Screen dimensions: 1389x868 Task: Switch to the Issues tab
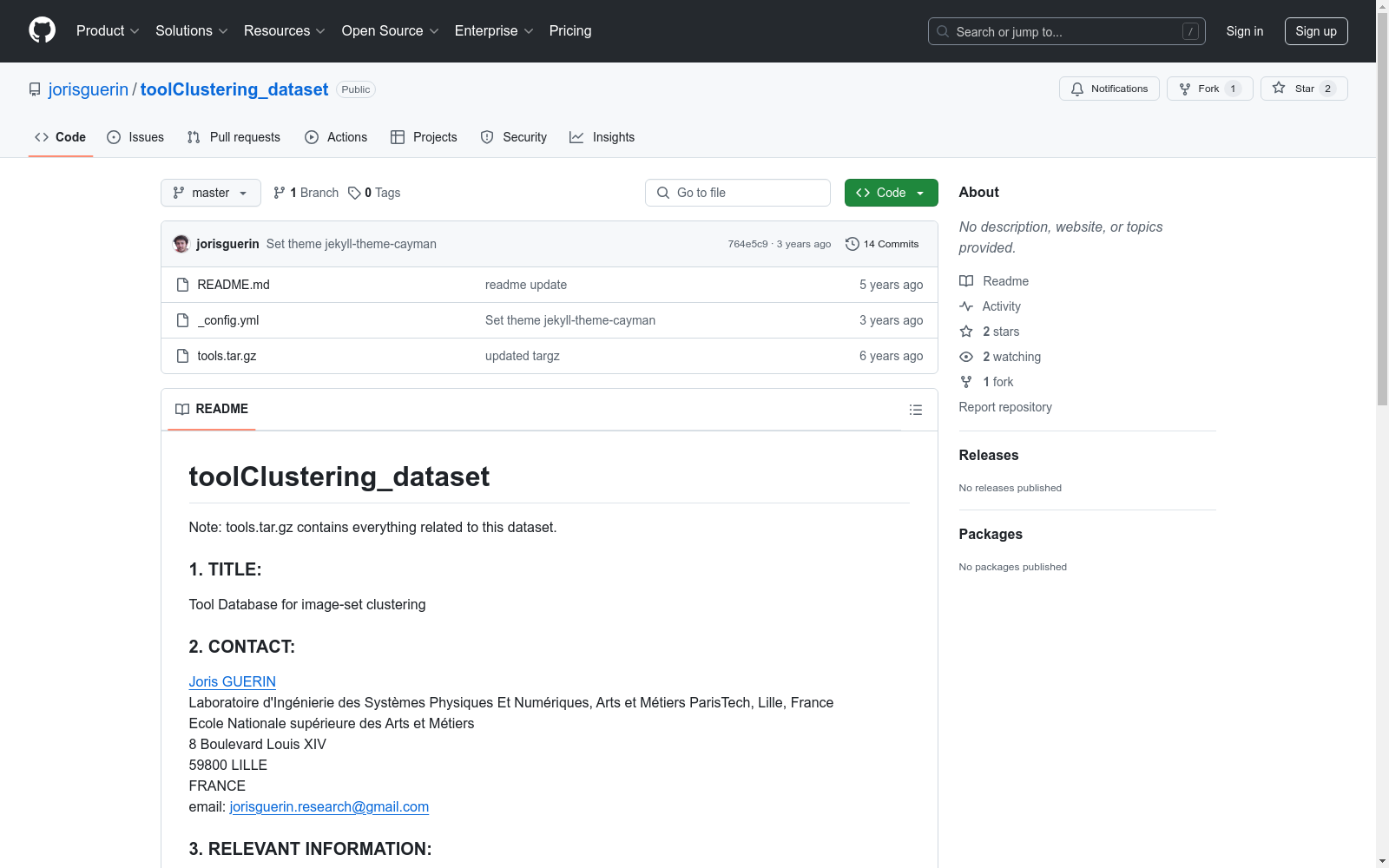[135, 137]
